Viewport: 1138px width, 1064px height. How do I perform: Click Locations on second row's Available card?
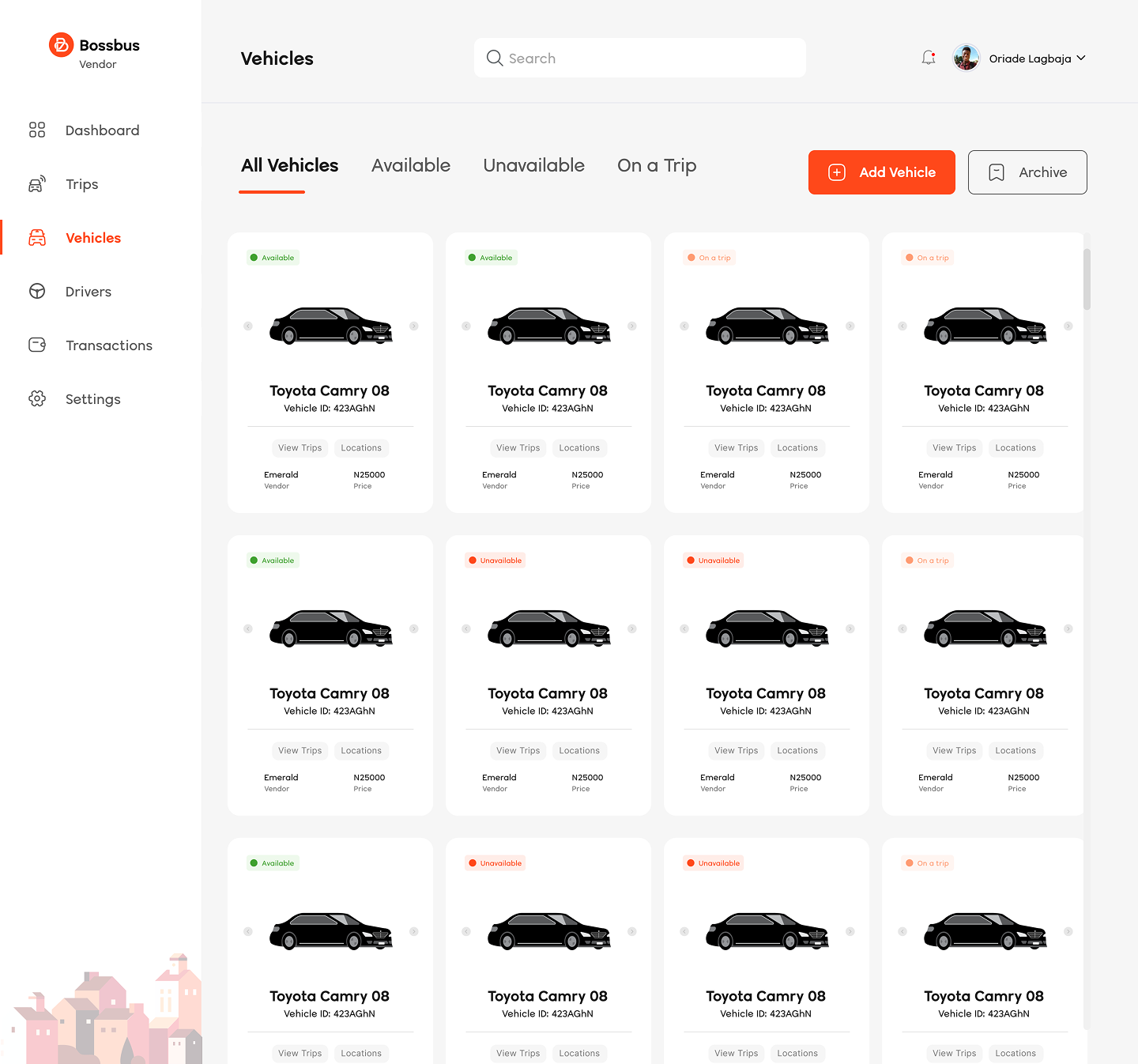click(x=361, y=751)
